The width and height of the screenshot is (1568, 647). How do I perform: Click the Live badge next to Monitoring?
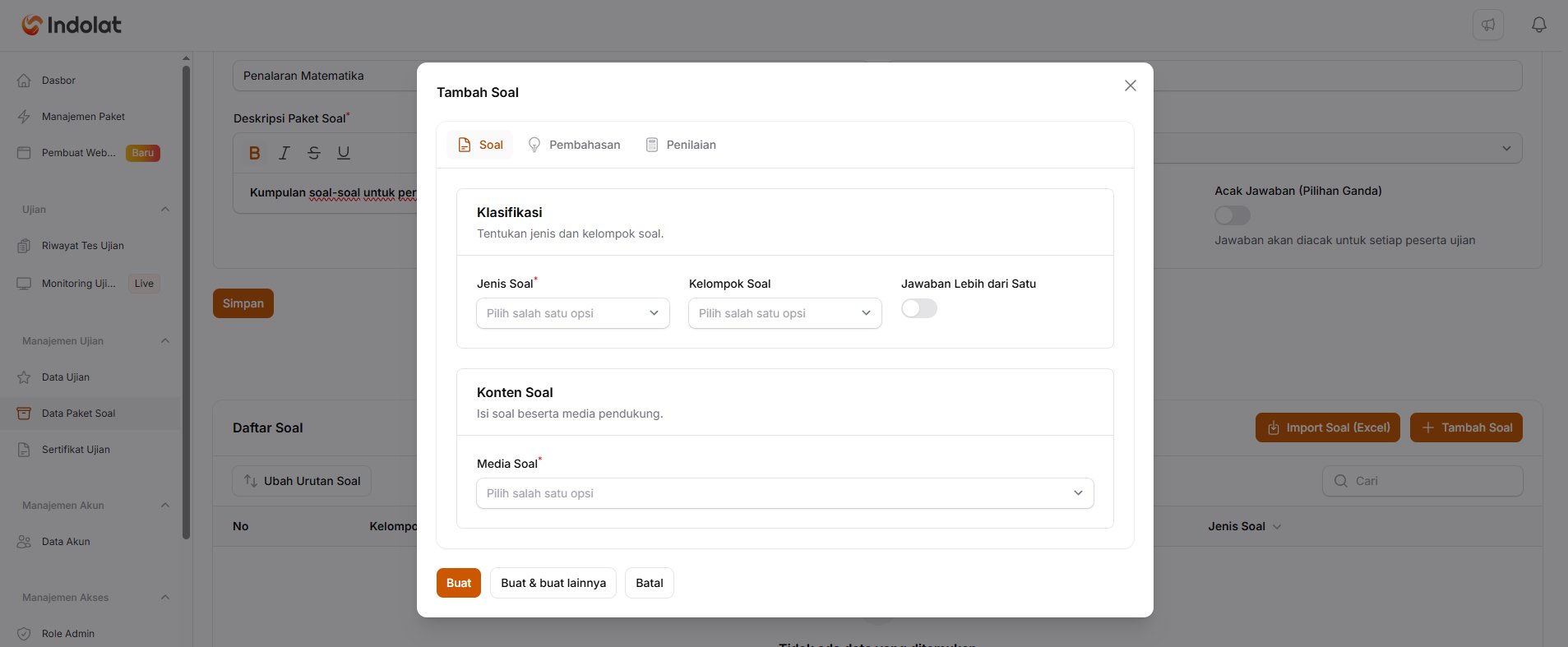click(x=144, y=284)
